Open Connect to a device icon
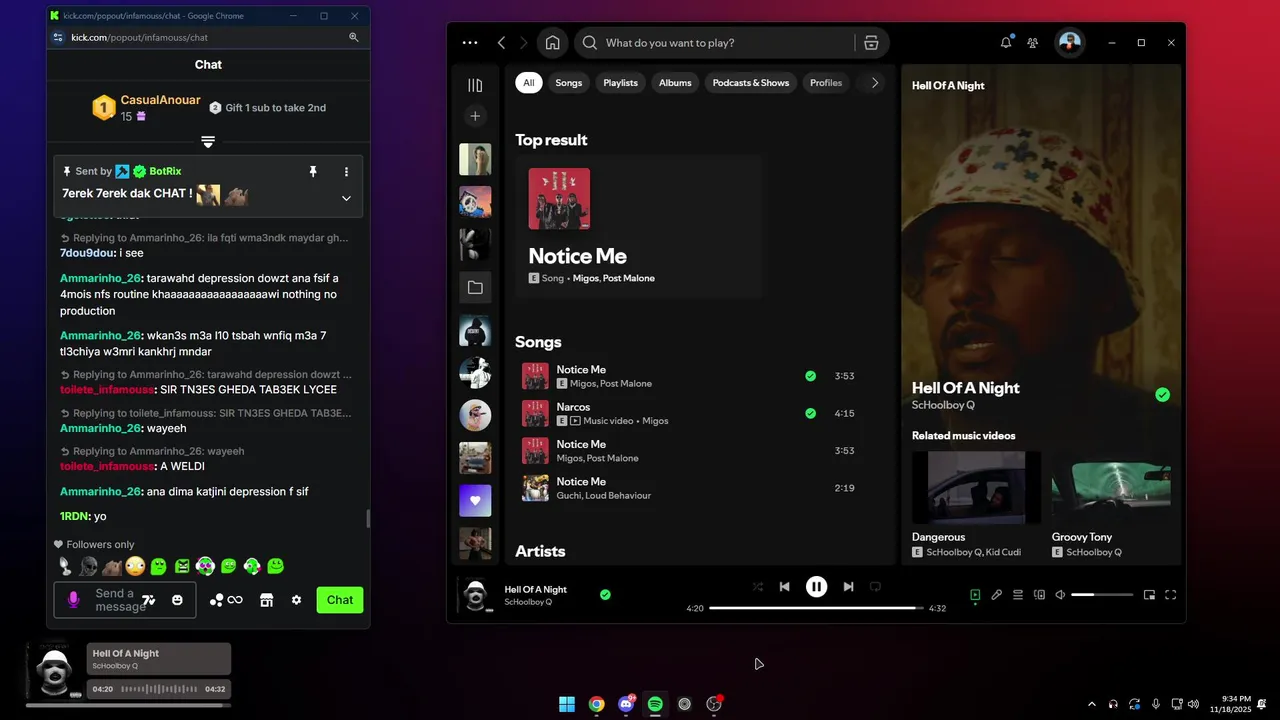 tap(1039, 595)
